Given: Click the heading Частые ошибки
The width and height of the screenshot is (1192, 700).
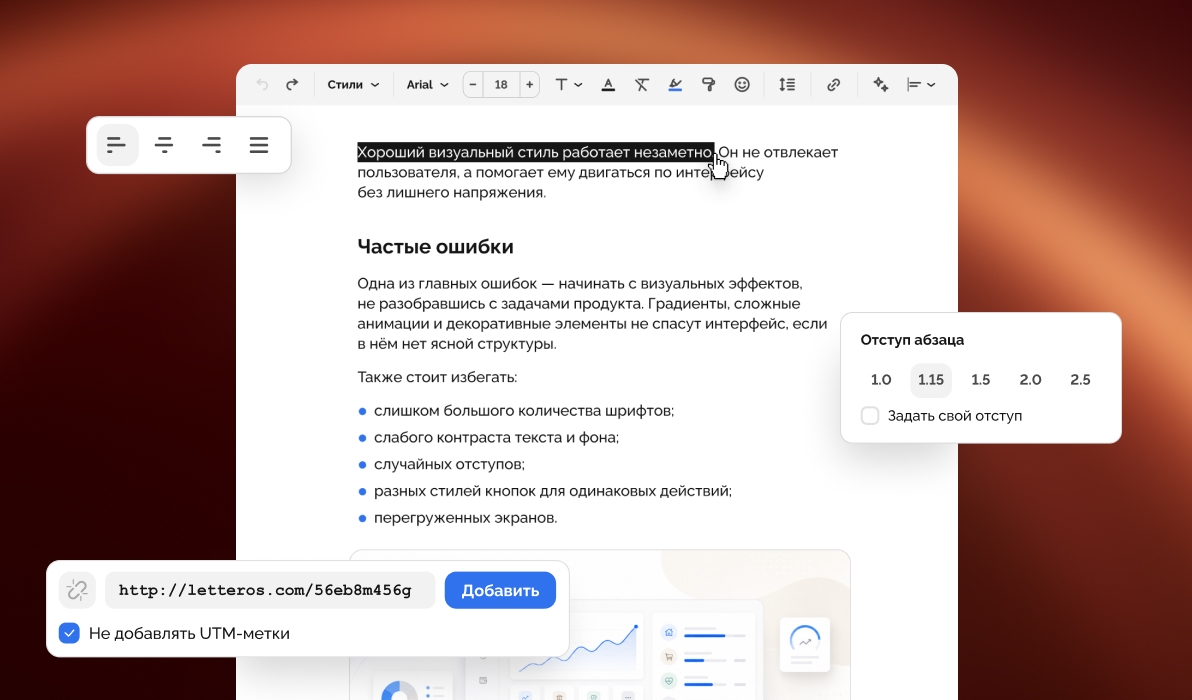Looking at the screenshot, I should tap(436, 246).
